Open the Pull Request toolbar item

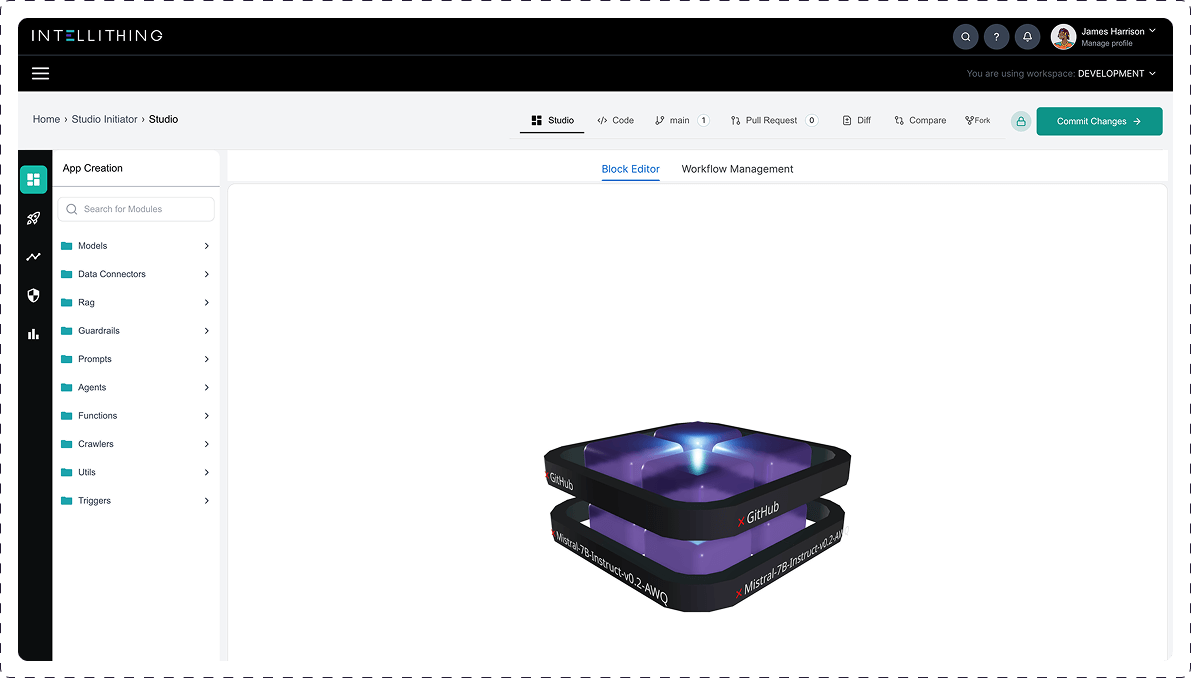pyautogui.click(x=772, y=120)
